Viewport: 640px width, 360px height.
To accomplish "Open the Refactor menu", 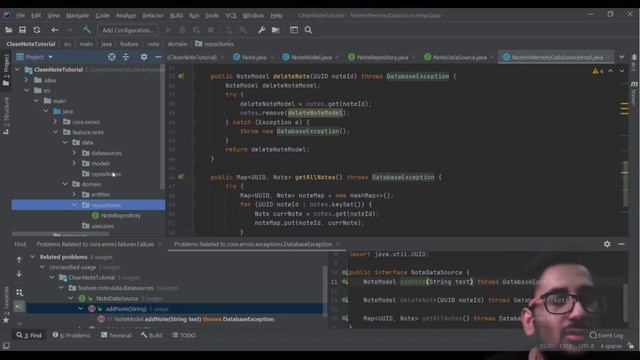I will tap(153, 16).
